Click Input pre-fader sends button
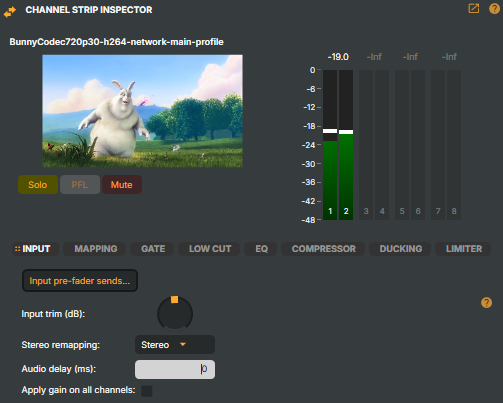The height and width of the screenshot is (403, 503). [x=80, y=281]
